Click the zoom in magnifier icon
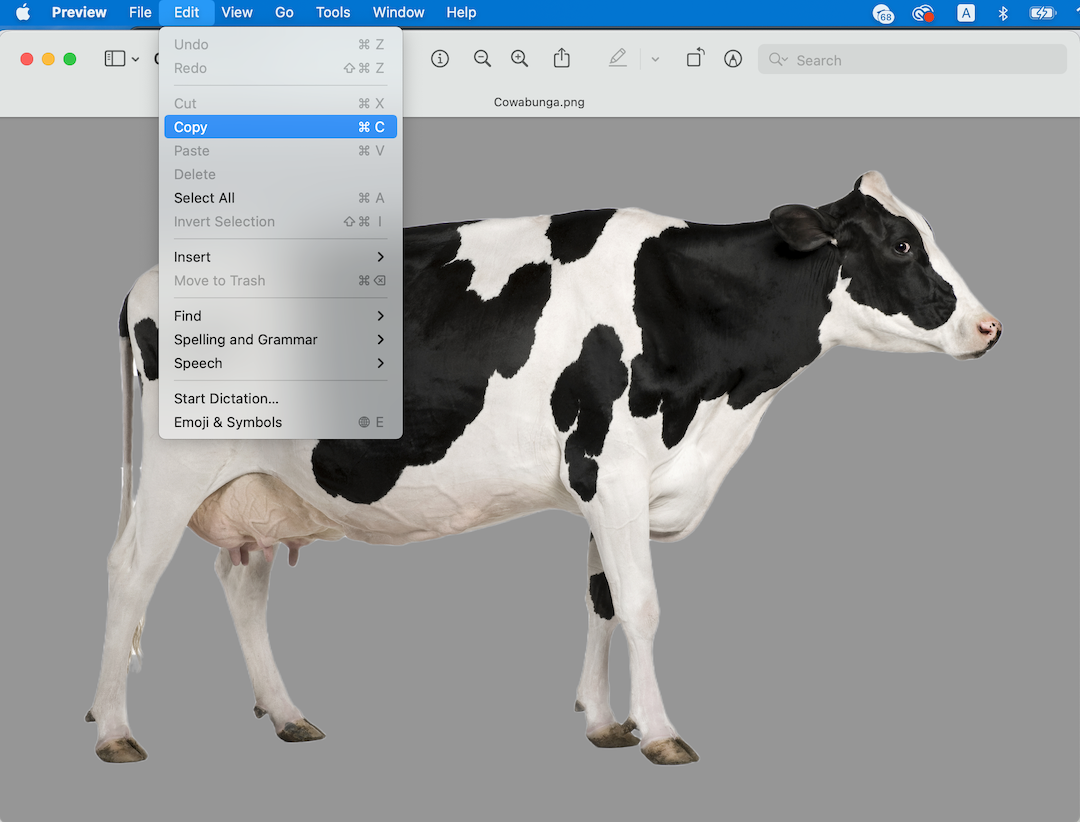 [x=519, y=59]
